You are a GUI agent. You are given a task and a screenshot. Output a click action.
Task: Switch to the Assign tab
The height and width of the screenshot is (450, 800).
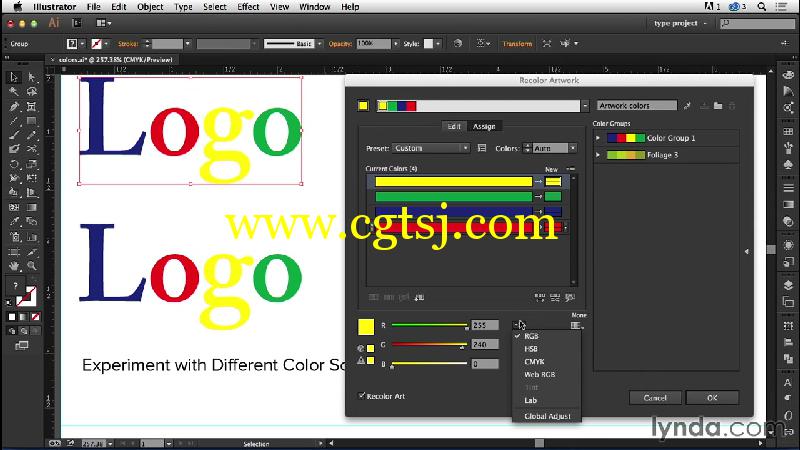pyautogui.click(x=484, y=127)
